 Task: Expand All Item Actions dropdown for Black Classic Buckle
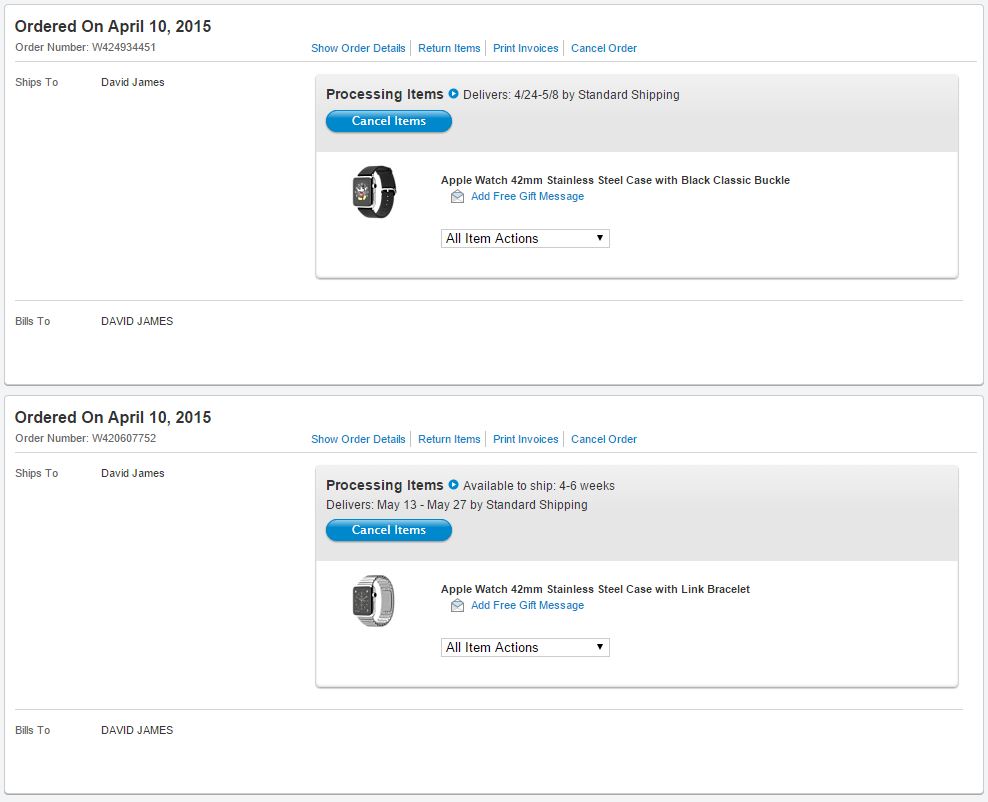click(x=525, y=238)
